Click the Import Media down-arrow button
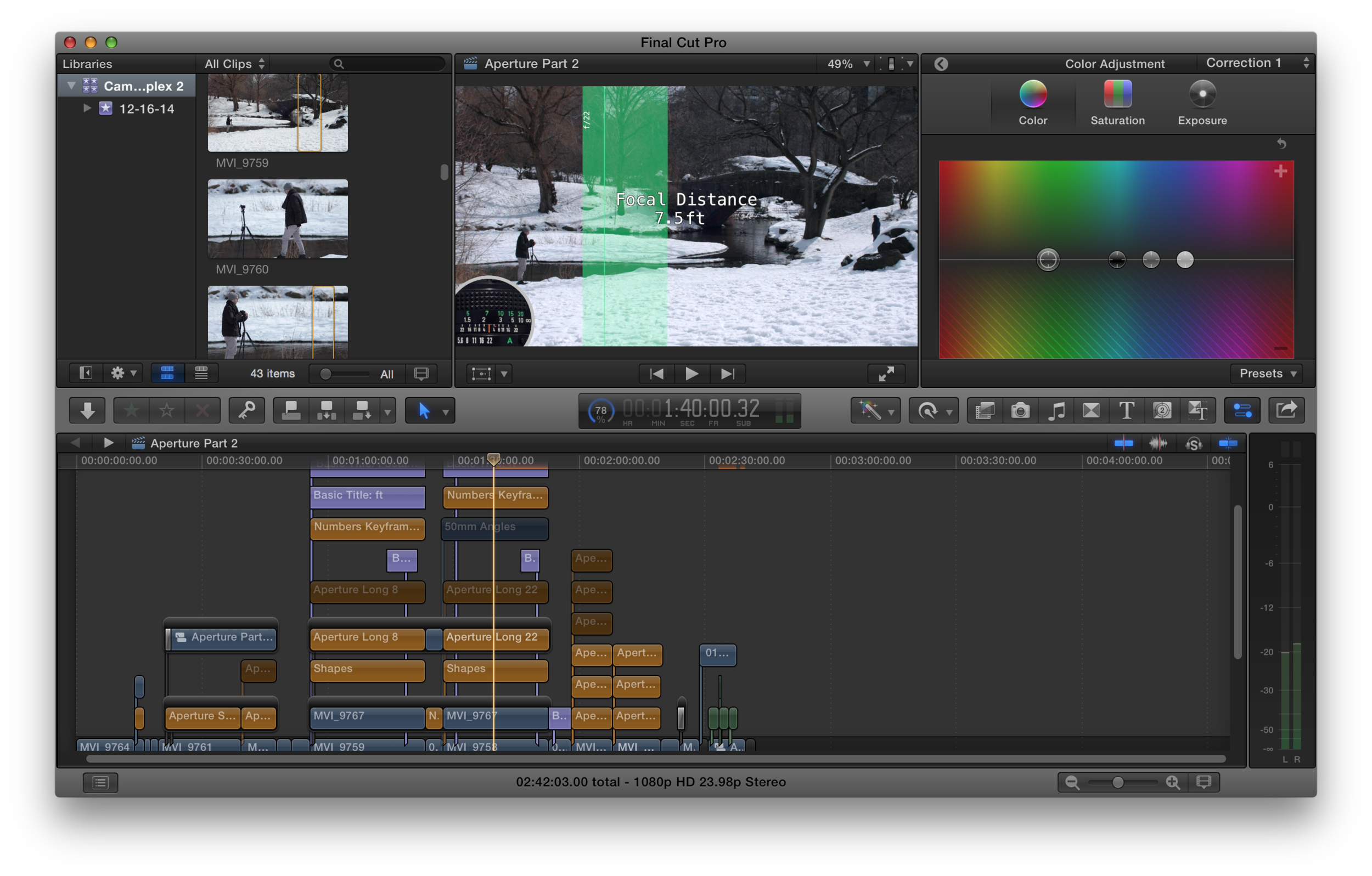Screen dimensions: 1372x876 (87, 410)
